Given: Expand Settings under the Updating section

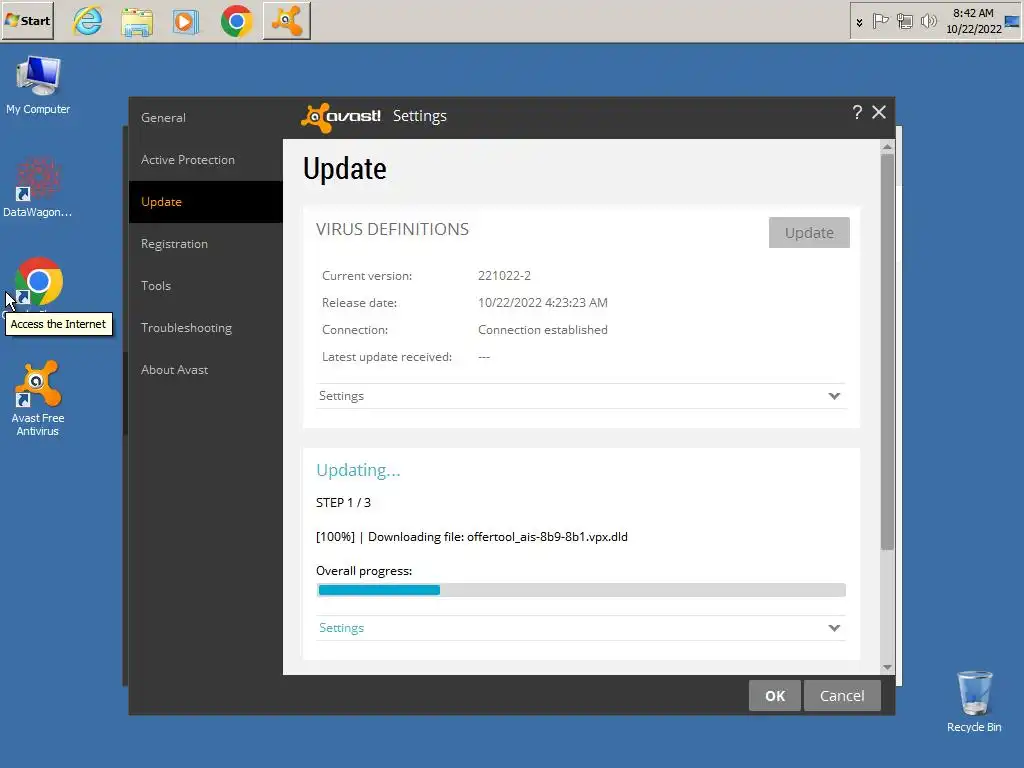Looking at the screenshot, I should point(581,628).
